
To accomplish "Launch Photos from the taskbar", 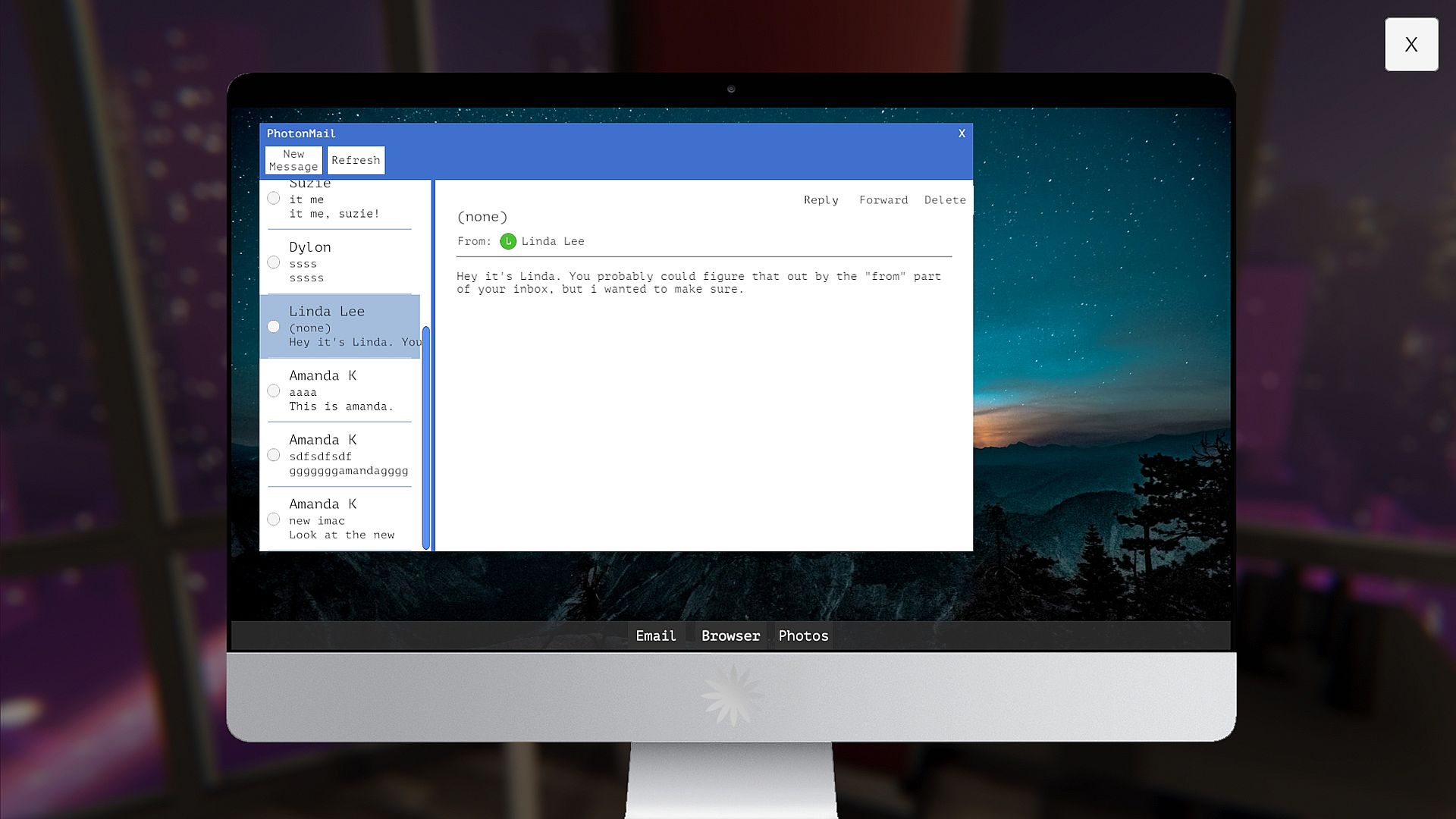I will point(803,635).
